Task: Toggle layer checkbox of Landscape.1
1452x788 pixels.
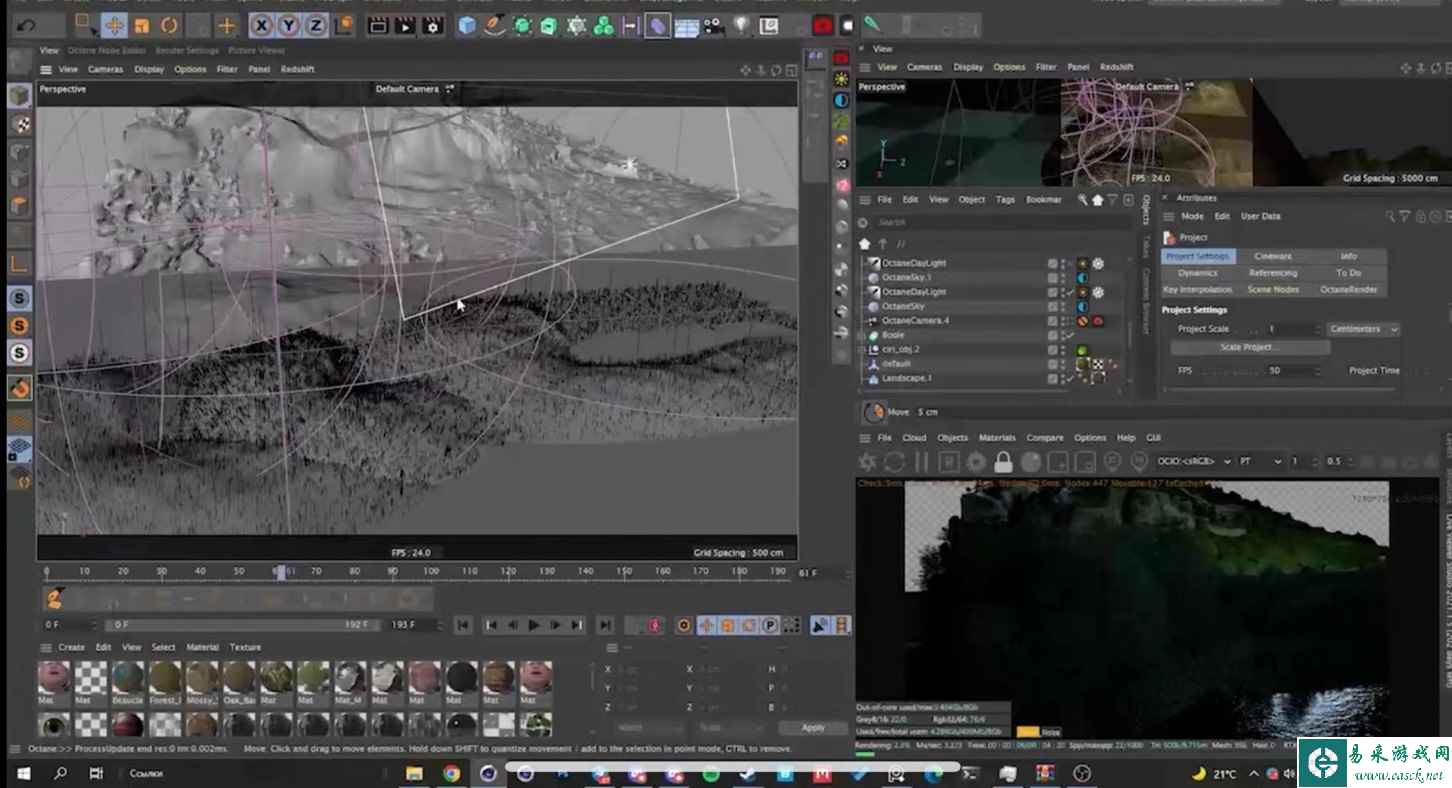Action: click(1052, 379)
